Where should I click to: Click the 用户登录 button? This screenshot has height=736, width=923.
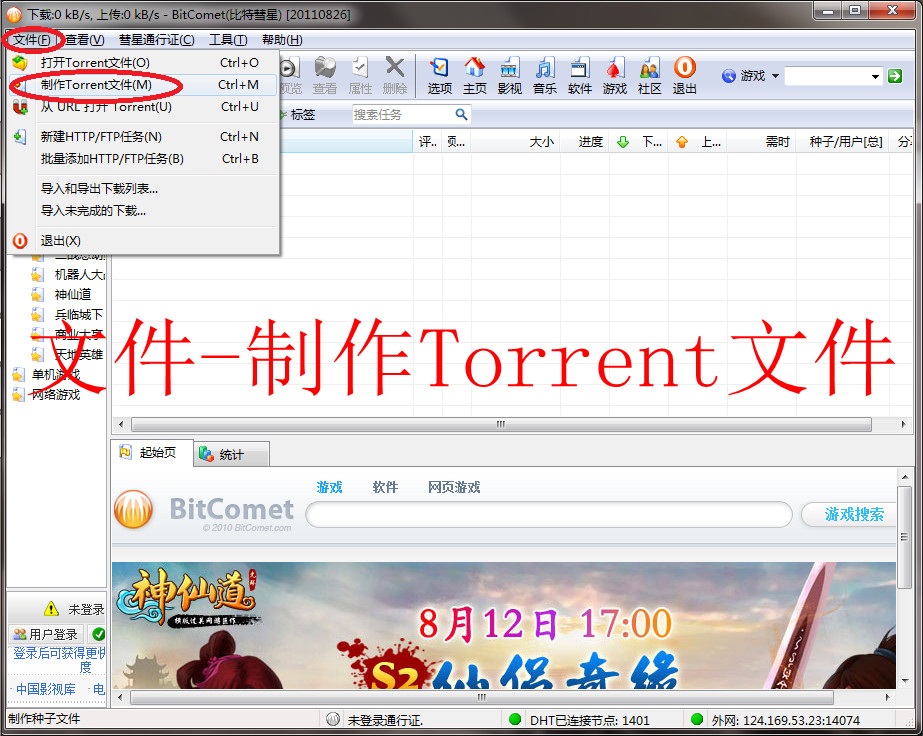point(47,634)
